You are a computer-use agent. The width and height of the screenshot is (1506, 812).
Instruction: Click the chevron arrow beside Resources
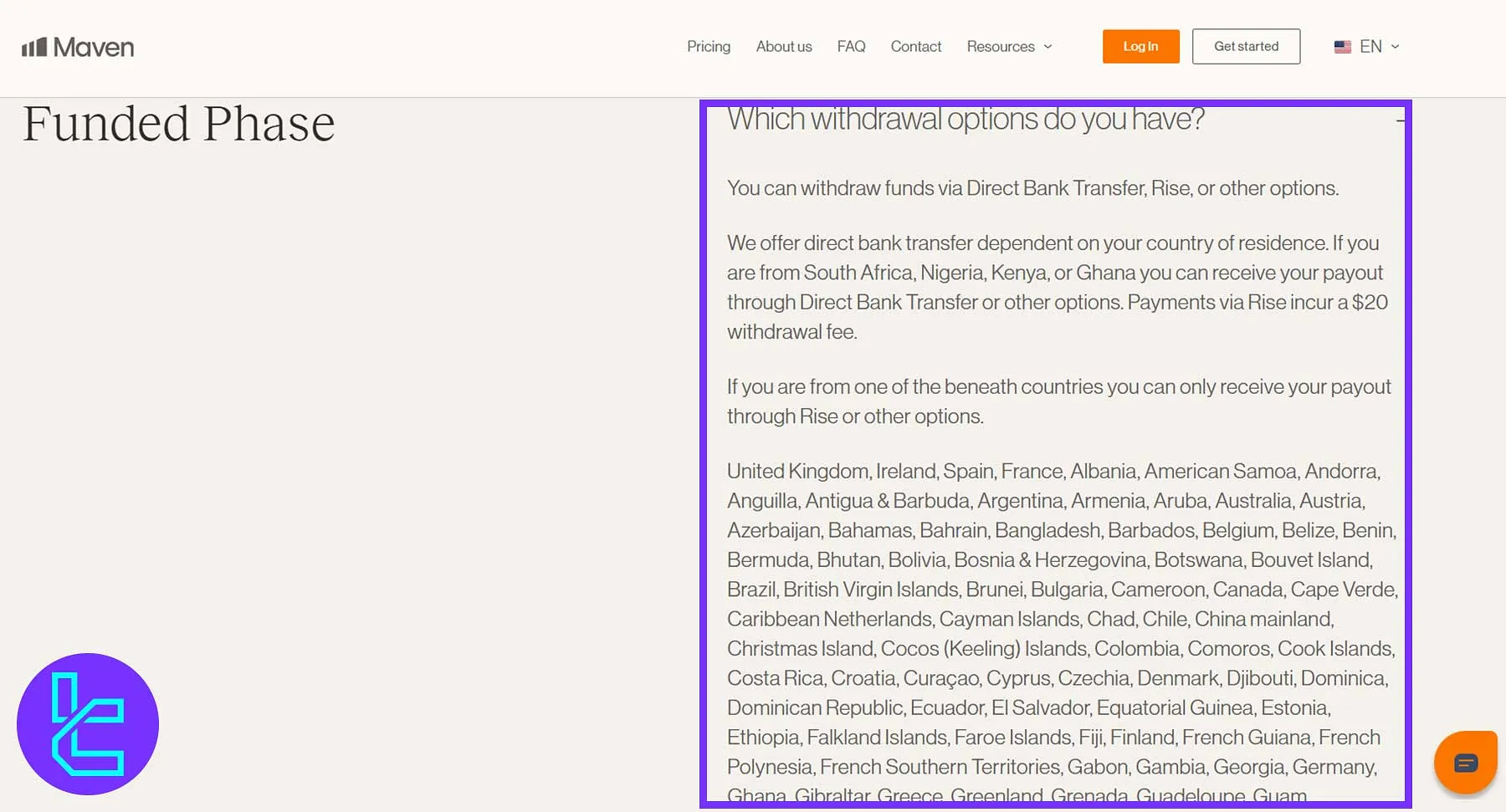point(1048,47)
